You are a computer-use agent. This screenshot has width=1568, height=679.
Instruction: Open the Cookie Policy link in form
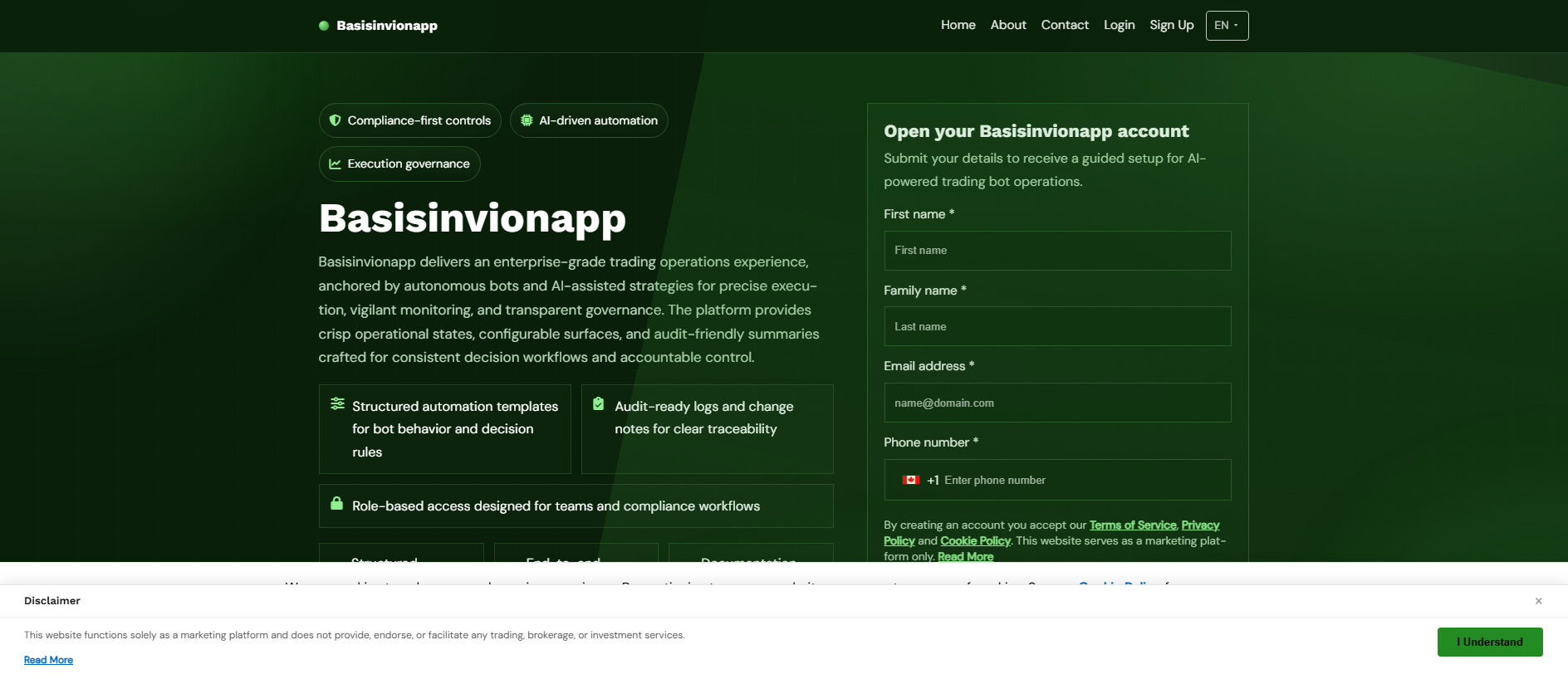point(975,540)
